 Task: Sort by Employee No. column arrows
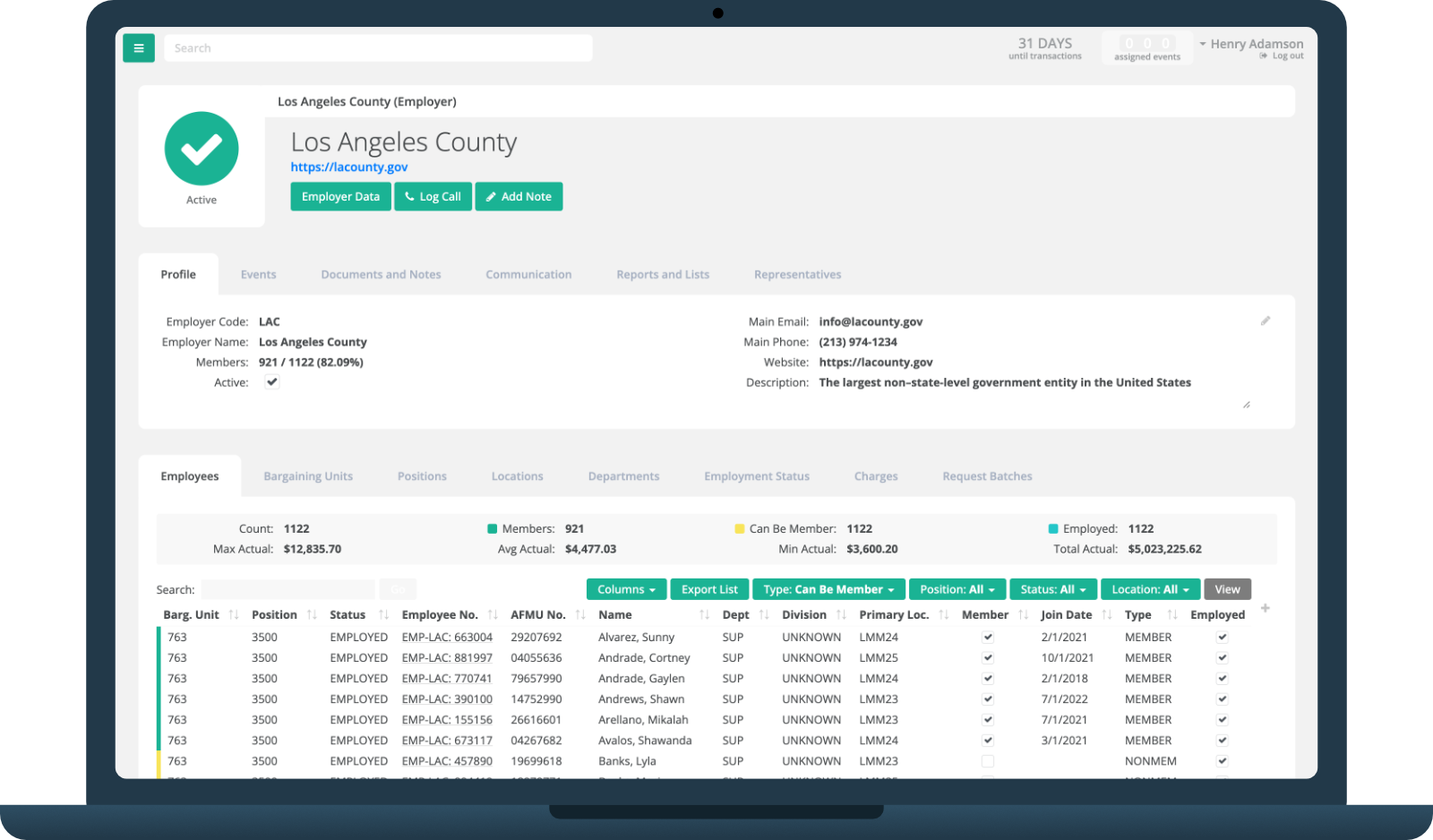pos(493,615)
